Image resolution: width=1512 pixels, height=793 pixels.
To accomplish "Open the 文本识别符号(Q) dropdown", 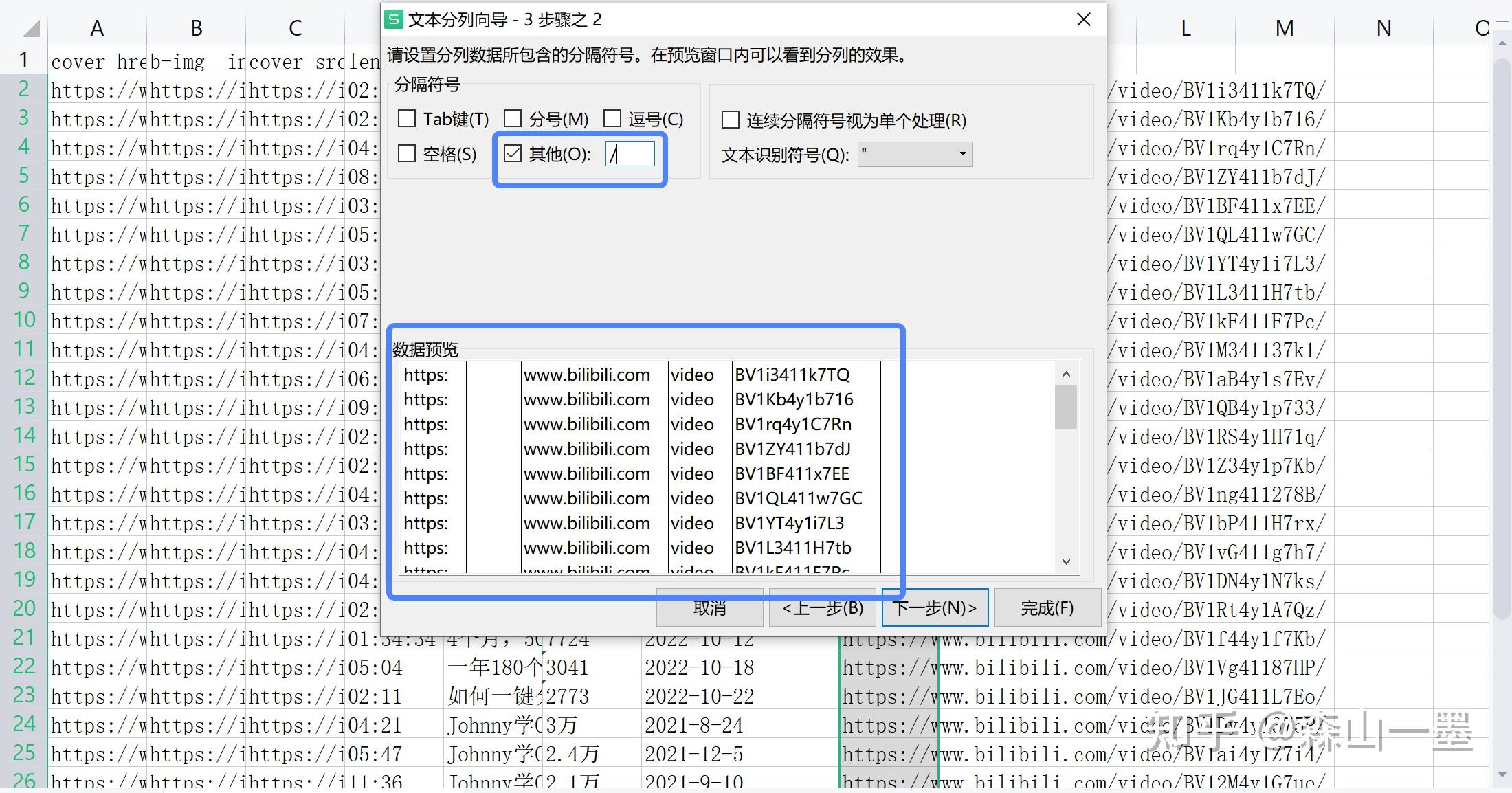I will click(915, 154).
